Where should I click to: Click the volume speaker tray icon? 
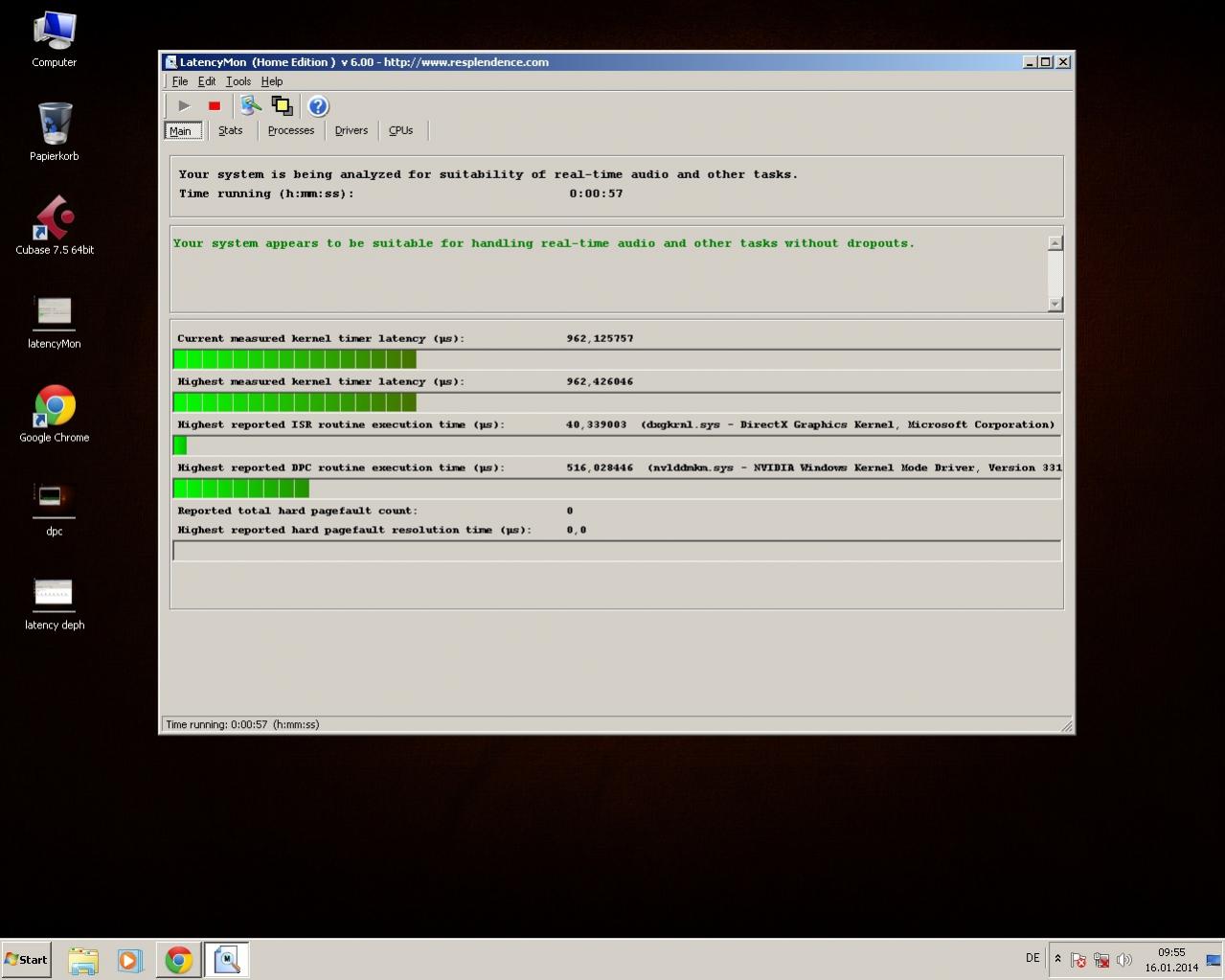(1124, 960)
